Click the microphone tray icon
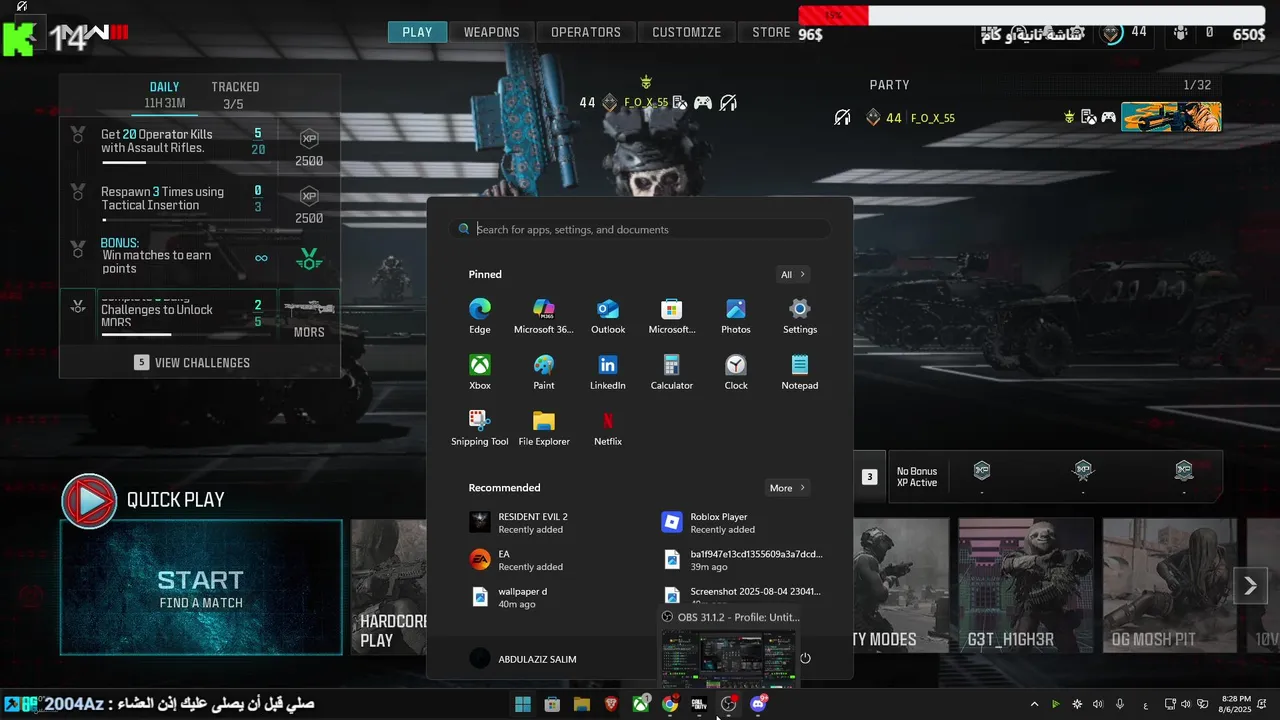Image resolution: width=1280 pixels, height=720 pixels. 1120,704
